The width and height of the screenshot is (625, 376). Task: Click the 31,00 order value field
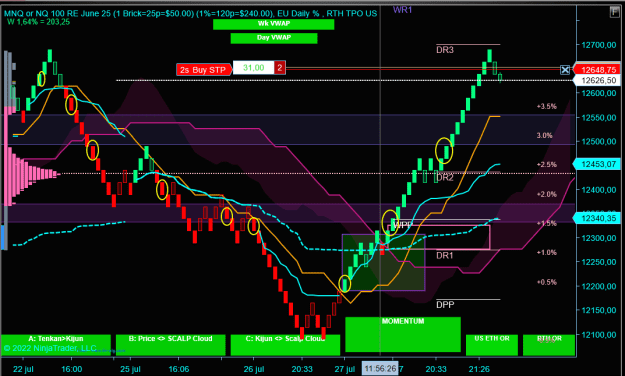click(x=254, y=68)
